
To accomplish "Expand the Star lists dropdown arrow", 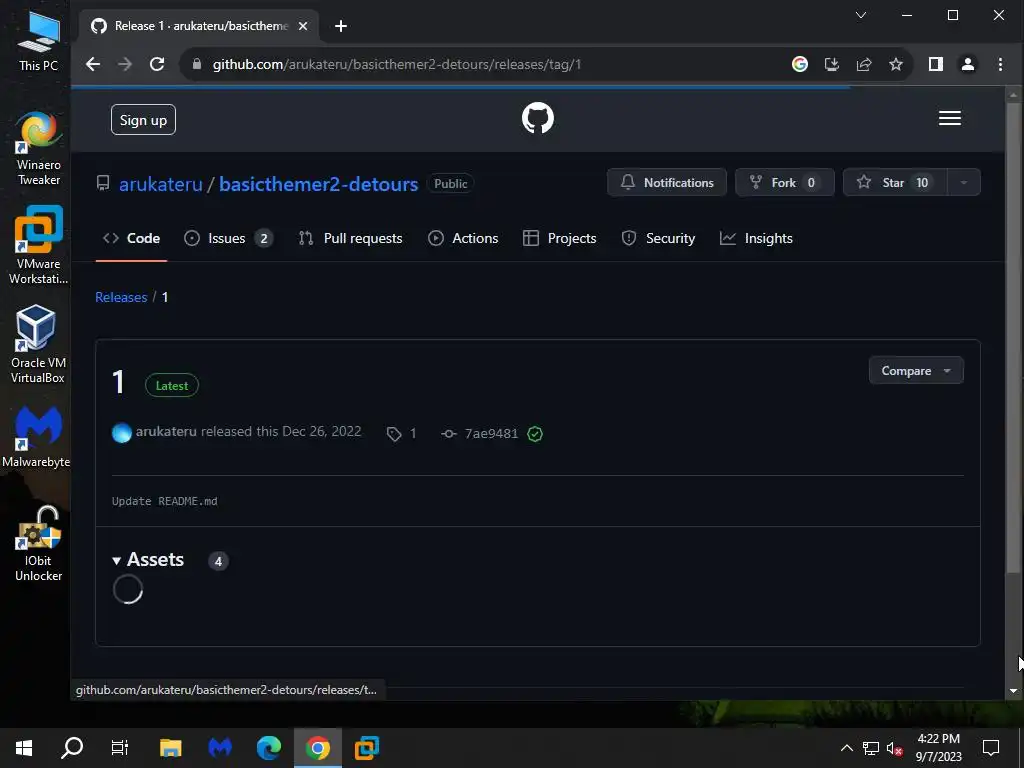I will (x=963, y=182).
